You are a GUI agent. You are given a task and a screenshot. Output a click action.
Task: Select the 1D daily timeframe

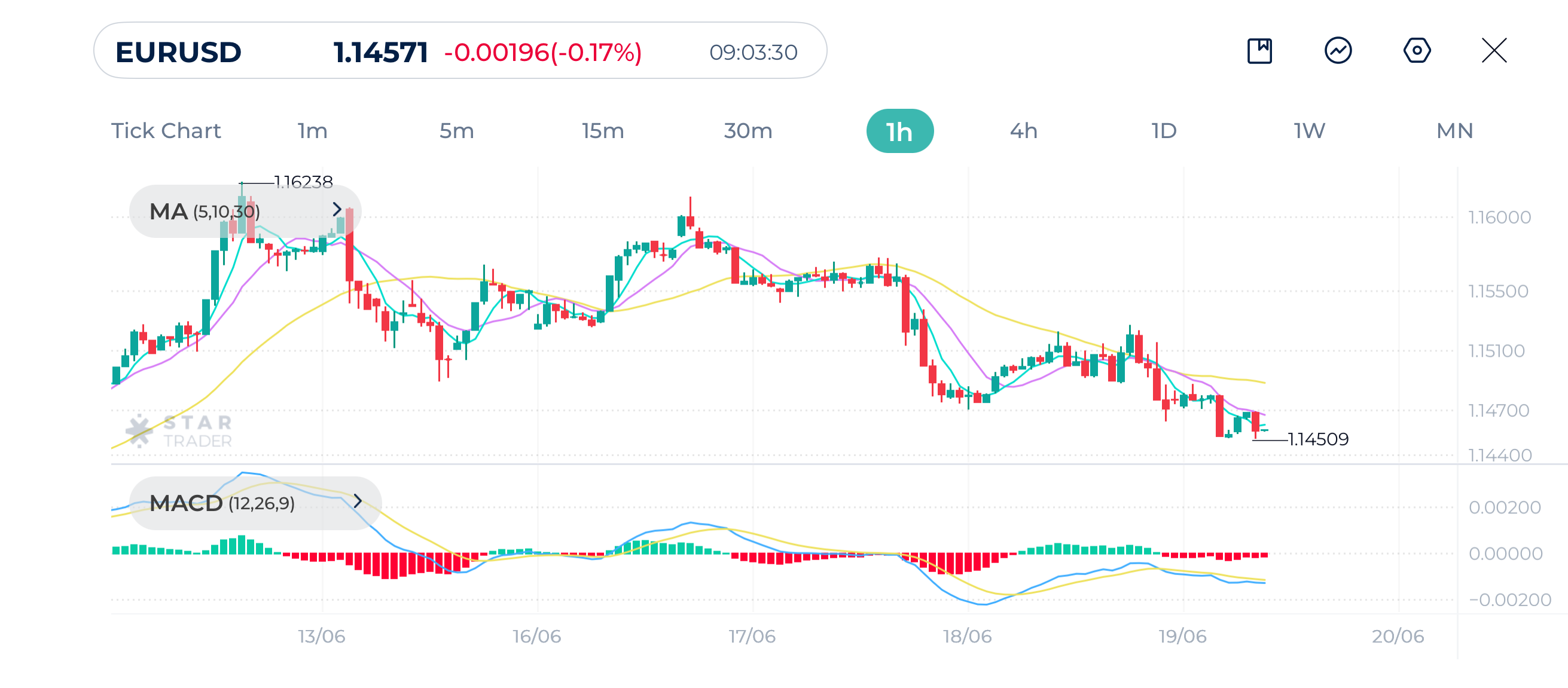pyautogui.click(x=1164, y=131)
